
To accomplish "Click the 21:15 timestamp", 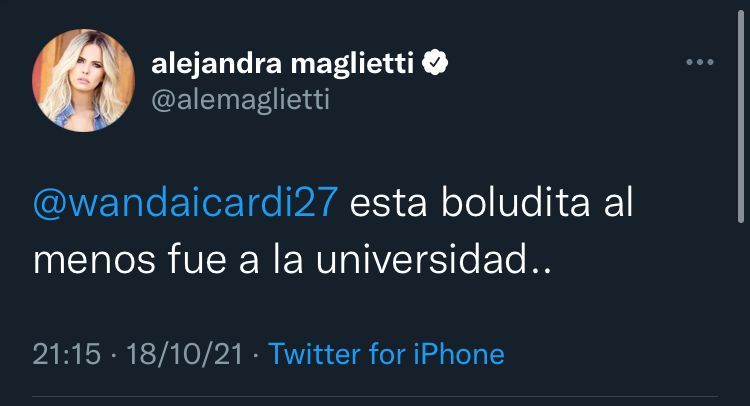I will (x=66, y=353).
